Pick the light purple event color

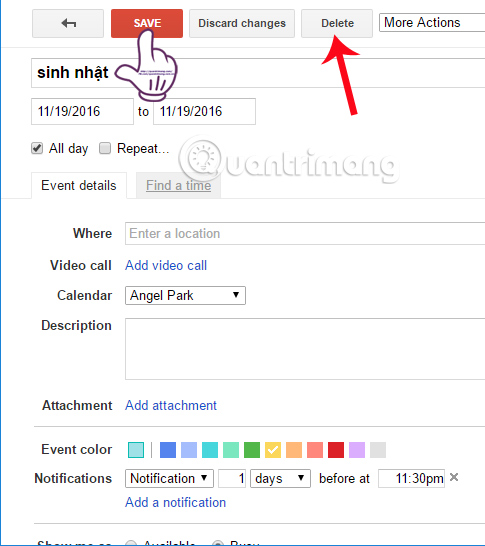coord(357,450)
